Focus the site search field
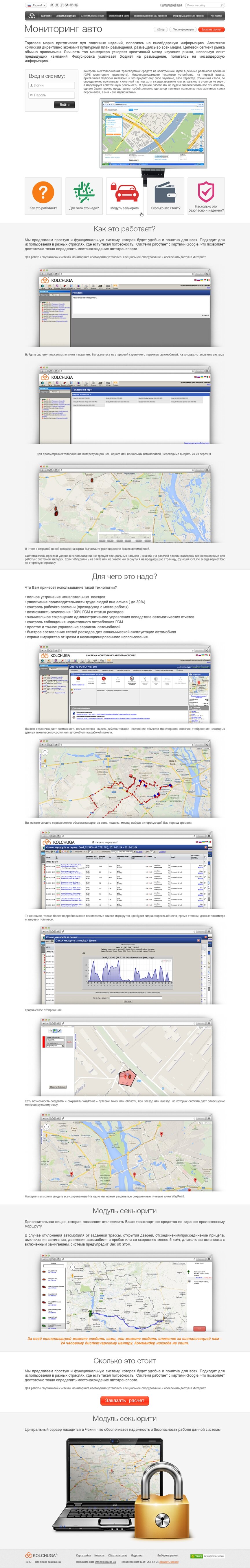Screen dimensions: 250x1568 pyautogui.click(x=204, y=5)
